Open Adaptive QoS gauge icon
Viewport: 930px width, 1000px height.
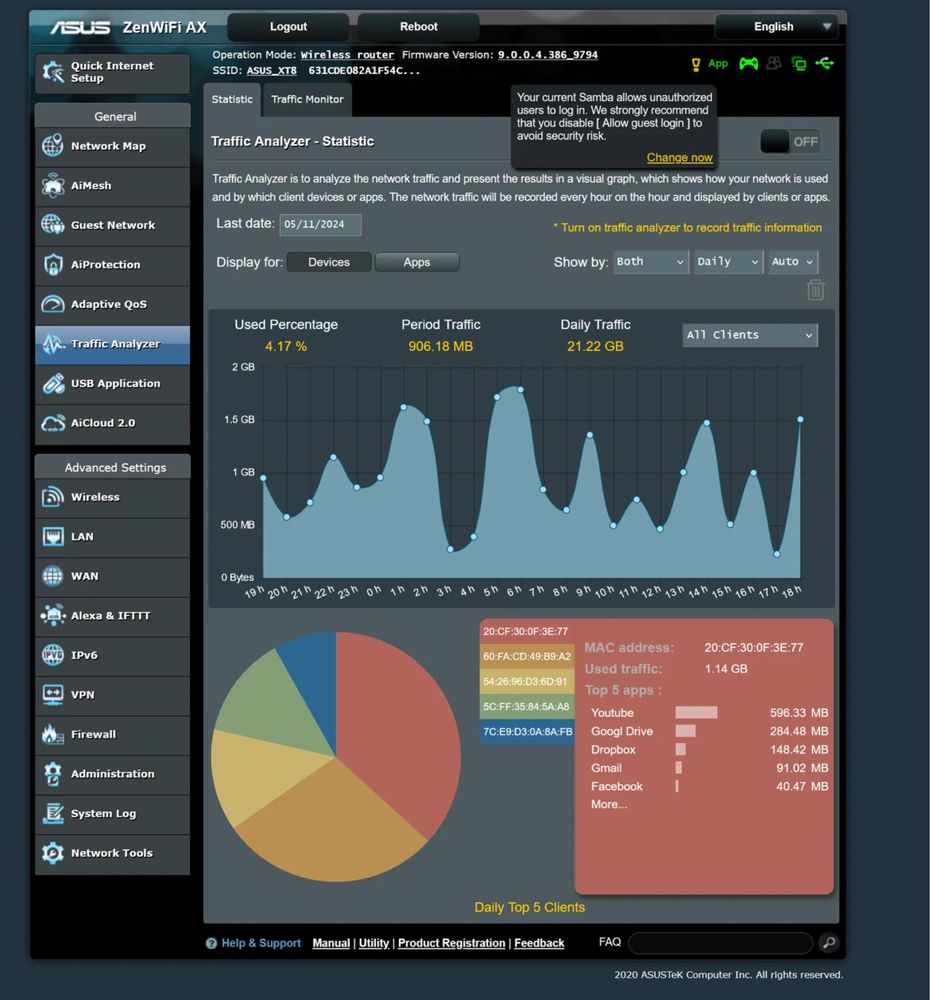pos(53,304)
